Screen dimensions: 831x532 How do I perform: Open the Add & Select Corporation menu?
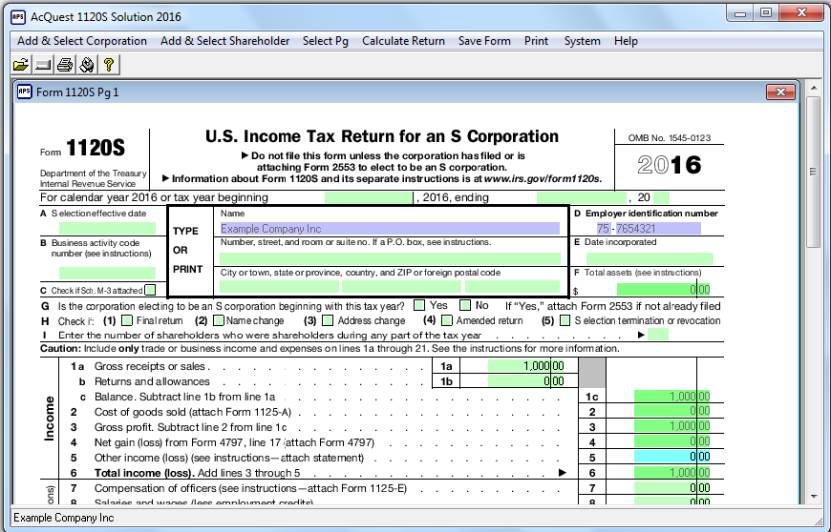click(x=82, y=41)
